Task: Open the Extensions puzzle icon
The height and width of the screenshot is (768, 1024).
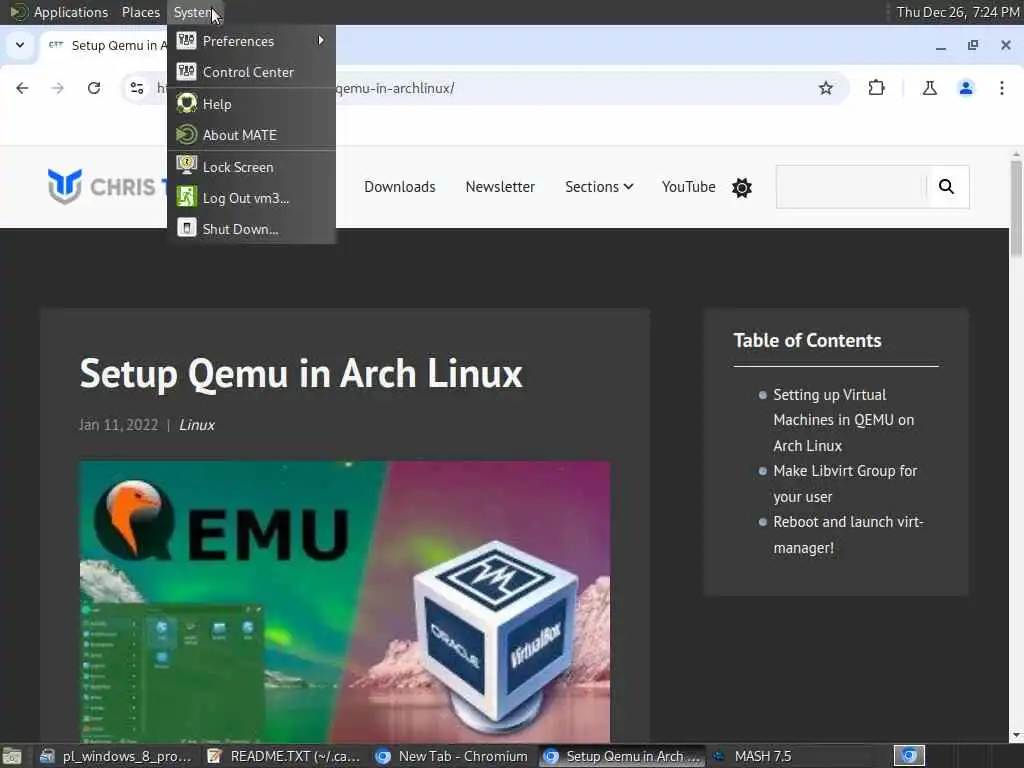Action: [x=876, y=88]
